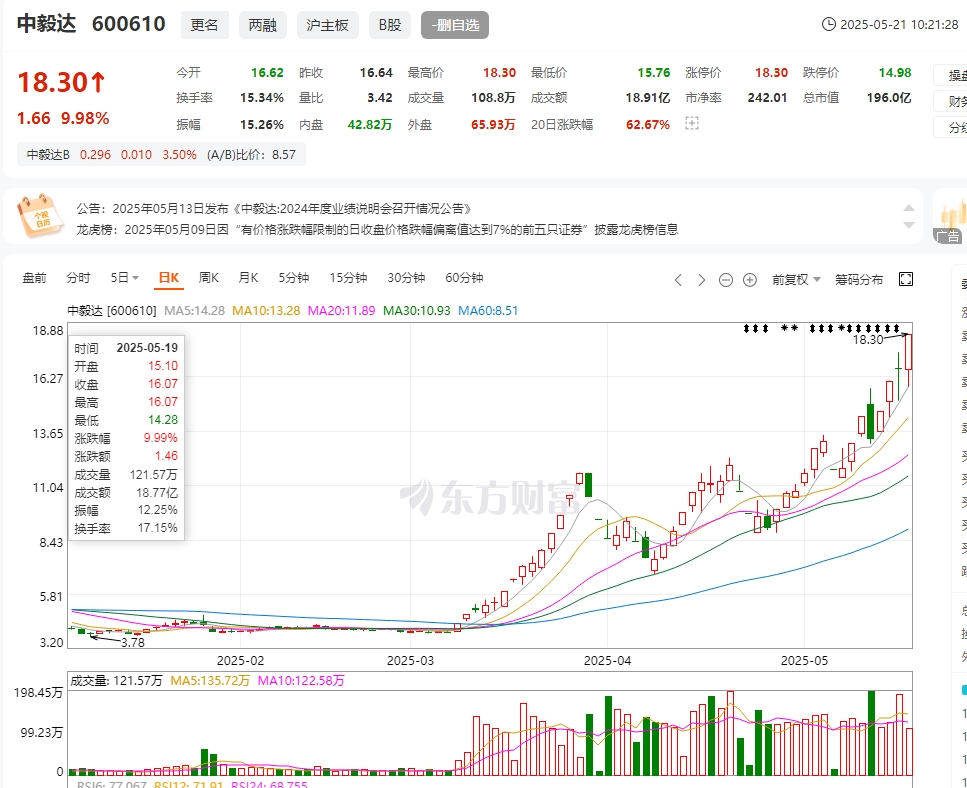
Task: Select the 5分钟 chart period
Action: tap(294, 278)
